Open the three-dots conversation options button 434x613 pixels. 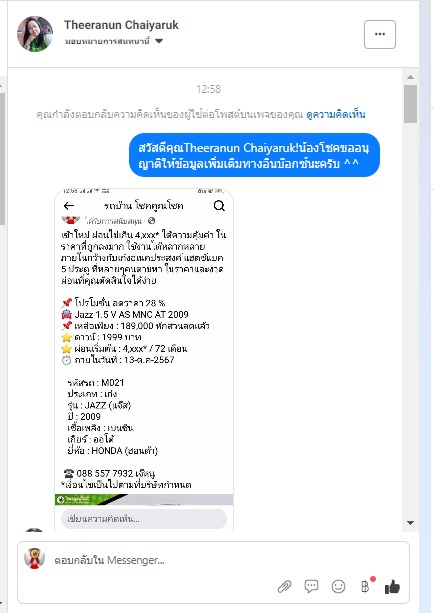(380, 34)
